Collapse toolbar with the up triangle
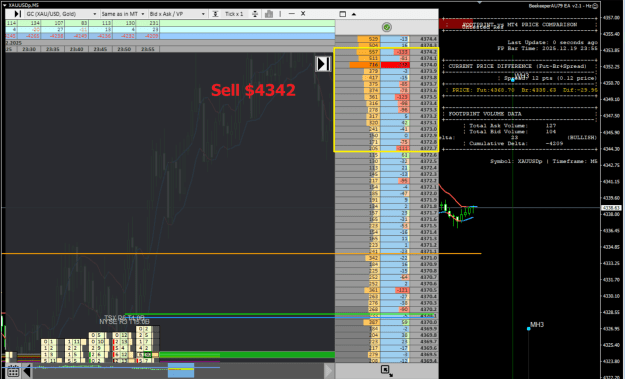Image resolution: width=625 pixels, height=379 pixels. [354, 14]
